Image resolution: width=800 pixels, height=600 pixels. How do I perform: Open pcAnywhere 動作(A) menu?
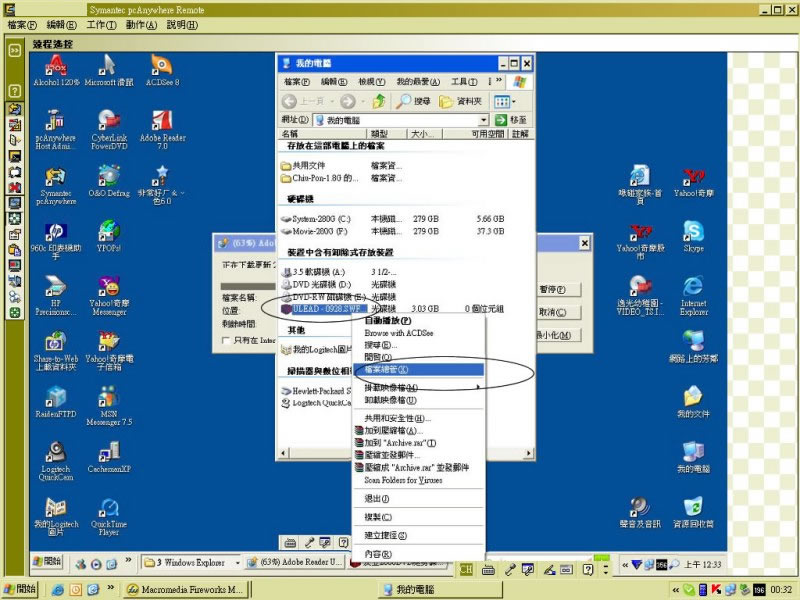click(x=141, y=24)
